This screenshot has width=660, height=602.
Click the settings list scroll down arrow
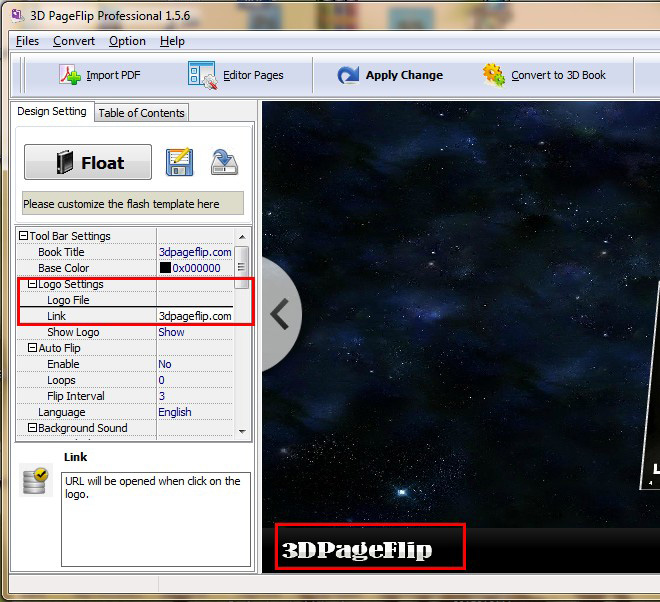[x=242, y=432]
